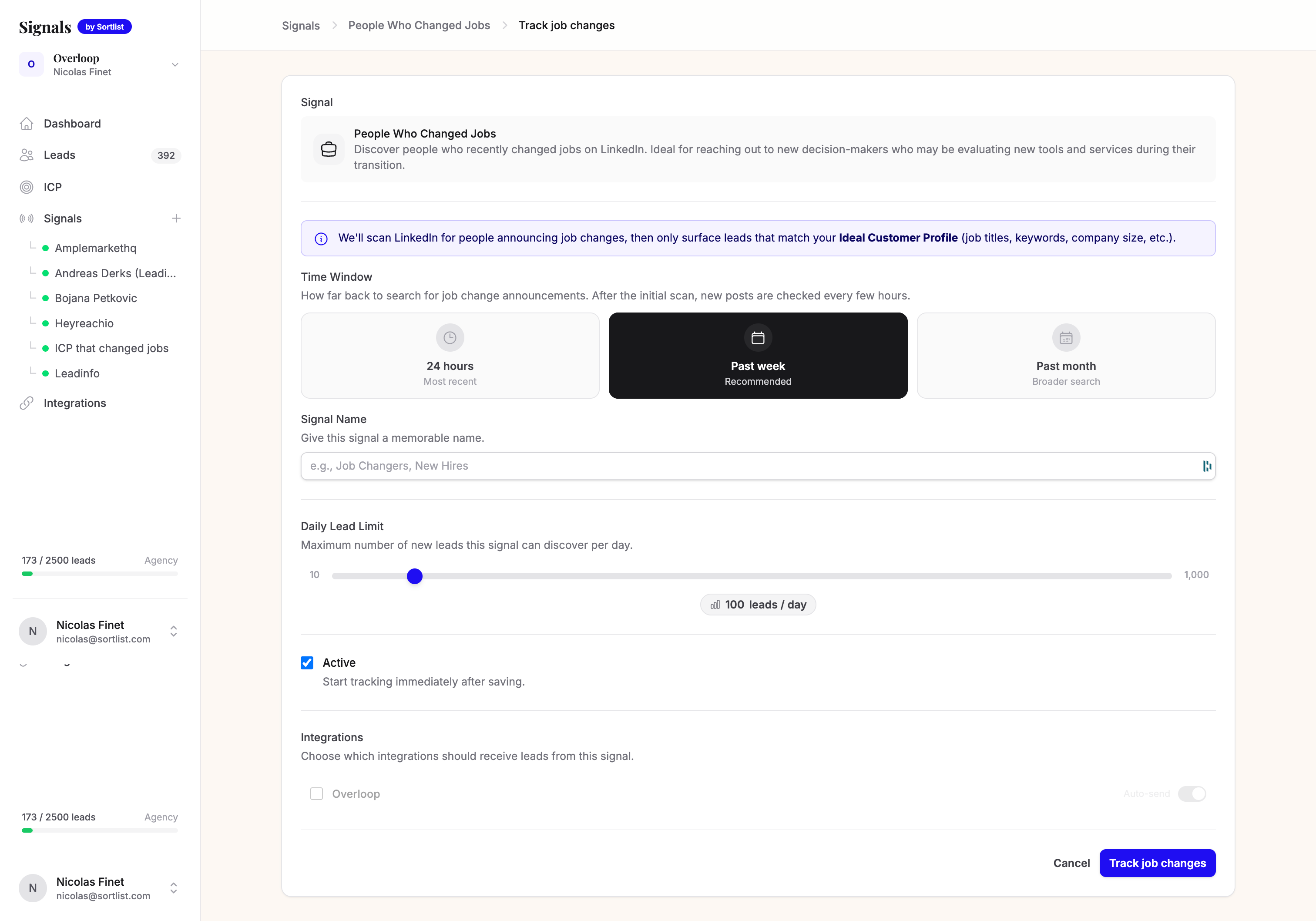Click the upper nicolas@sortlist.com email
The height and width of the screenshot is (921, 1316).
click(103, 639)
